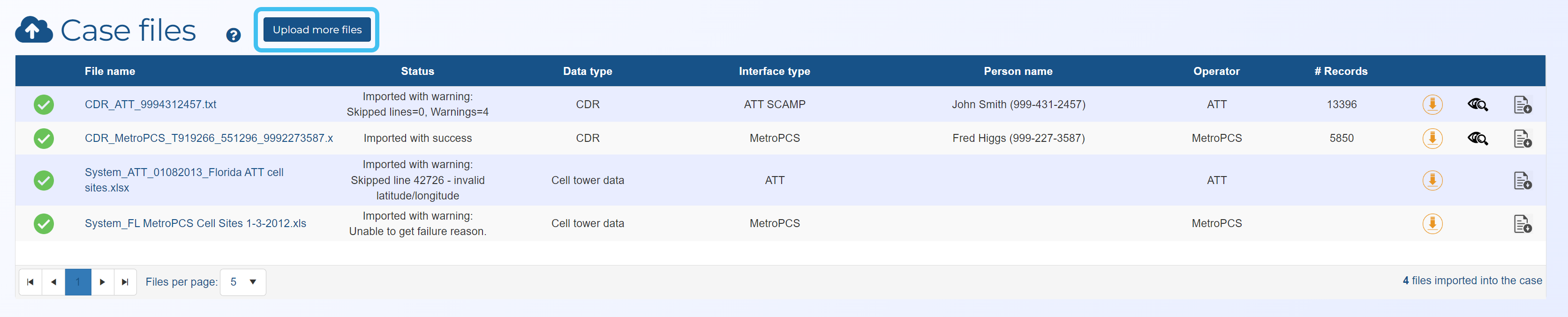Open file details for Florida ATT cell sites

pos(1522,181)
